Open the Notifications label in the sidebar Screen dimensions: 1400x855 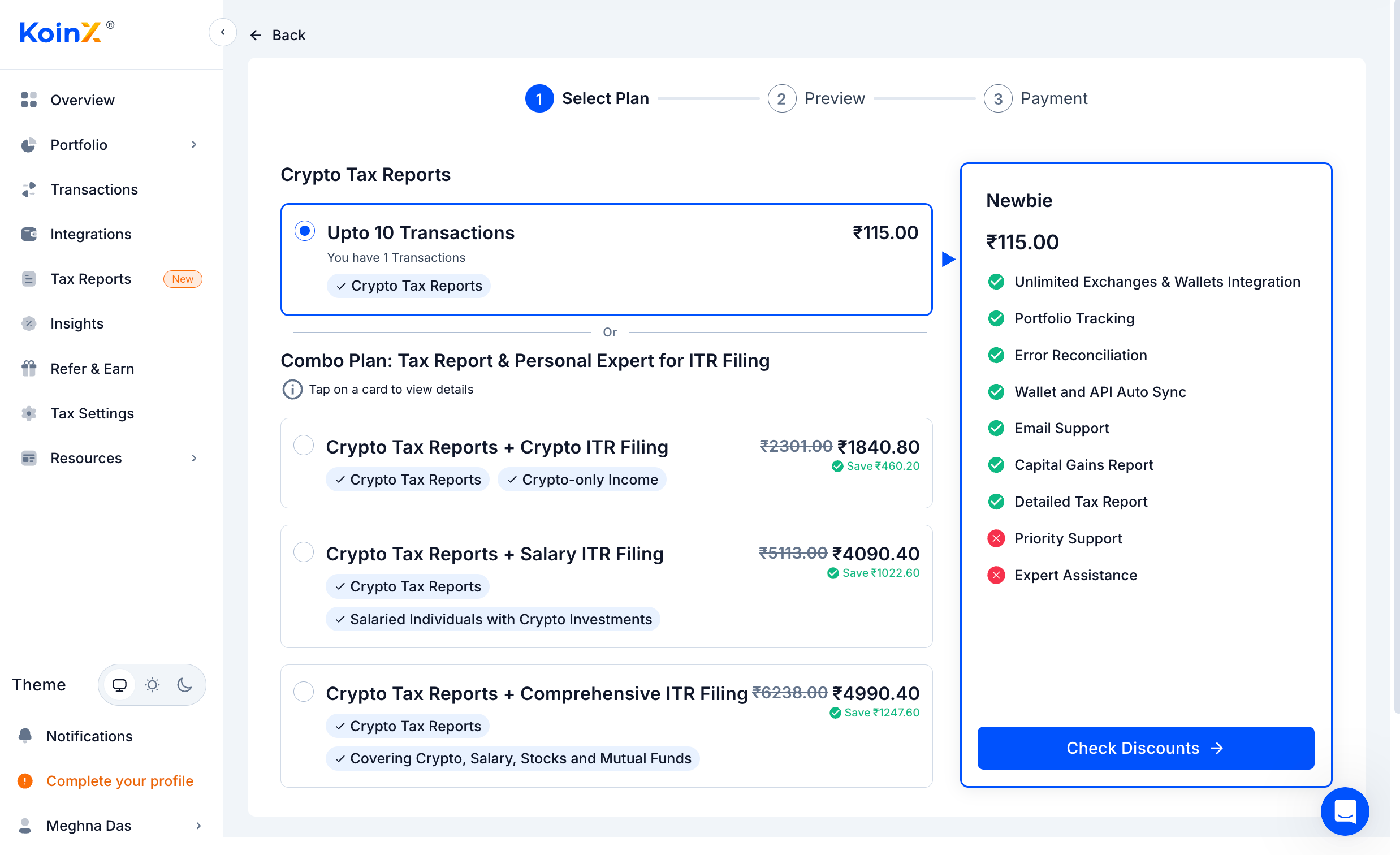(x=89, y=736)
